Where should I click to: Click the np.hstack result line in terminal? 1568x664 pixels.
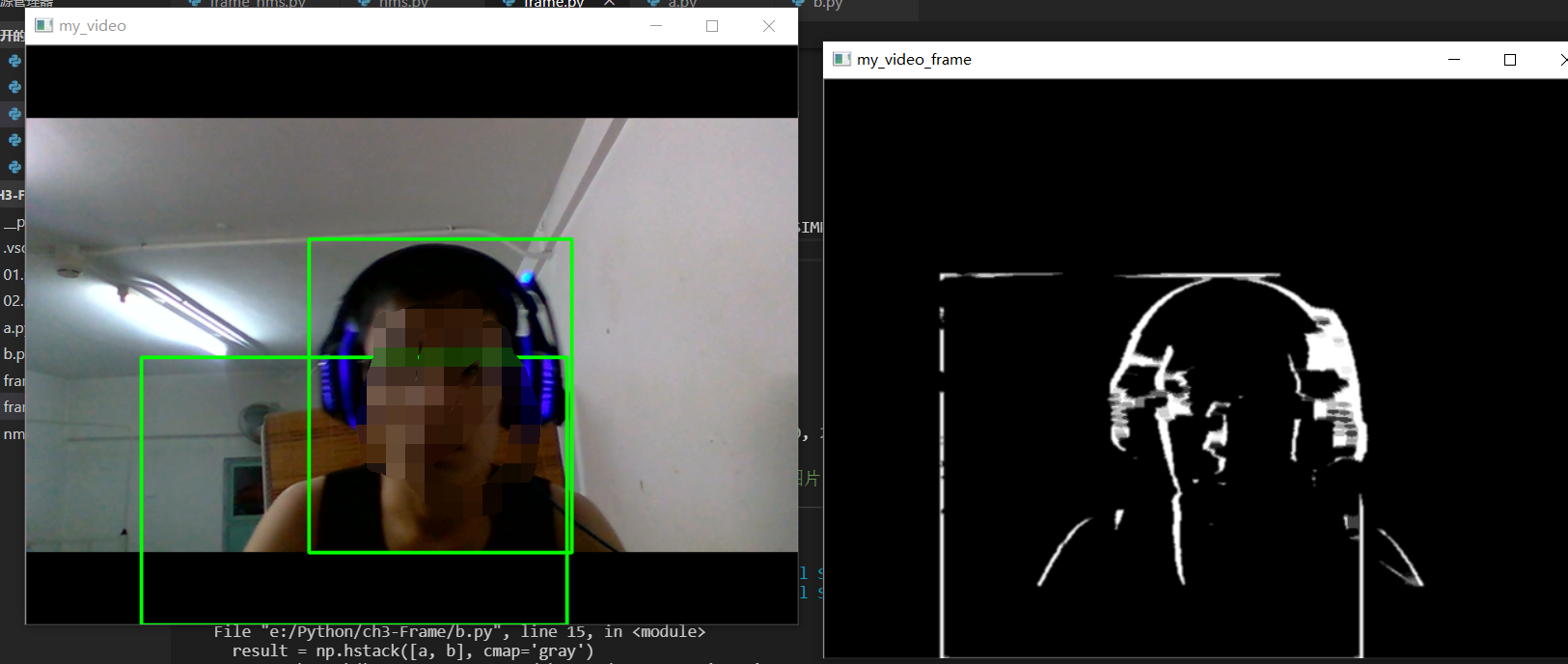click(x=413, y=651)
